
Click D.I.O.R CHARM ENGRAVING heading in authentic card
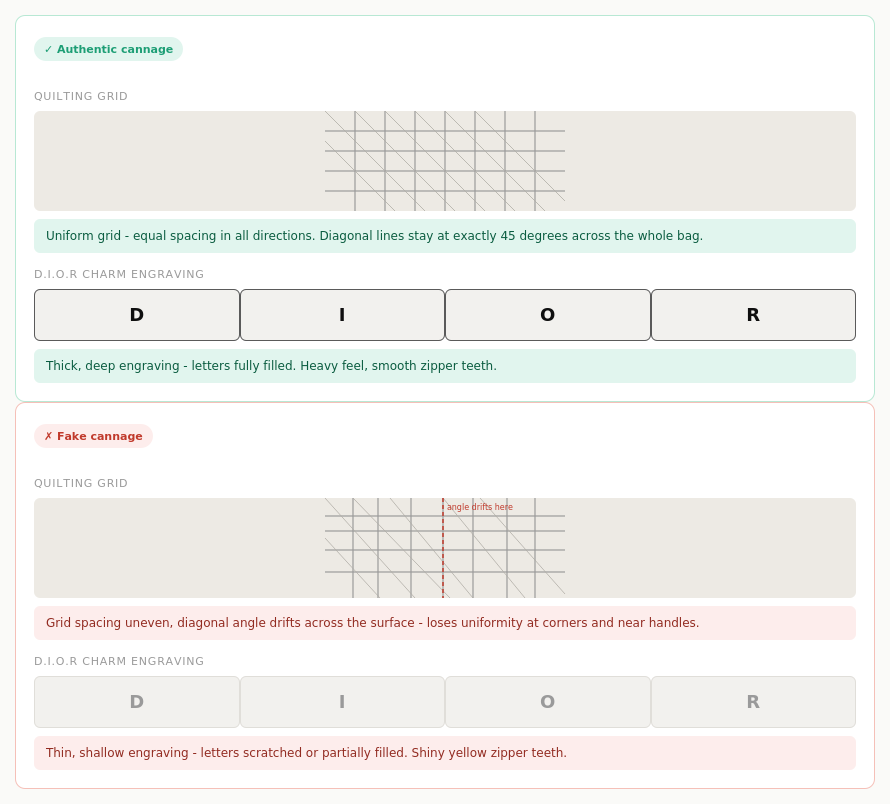(x=119, y=274)
